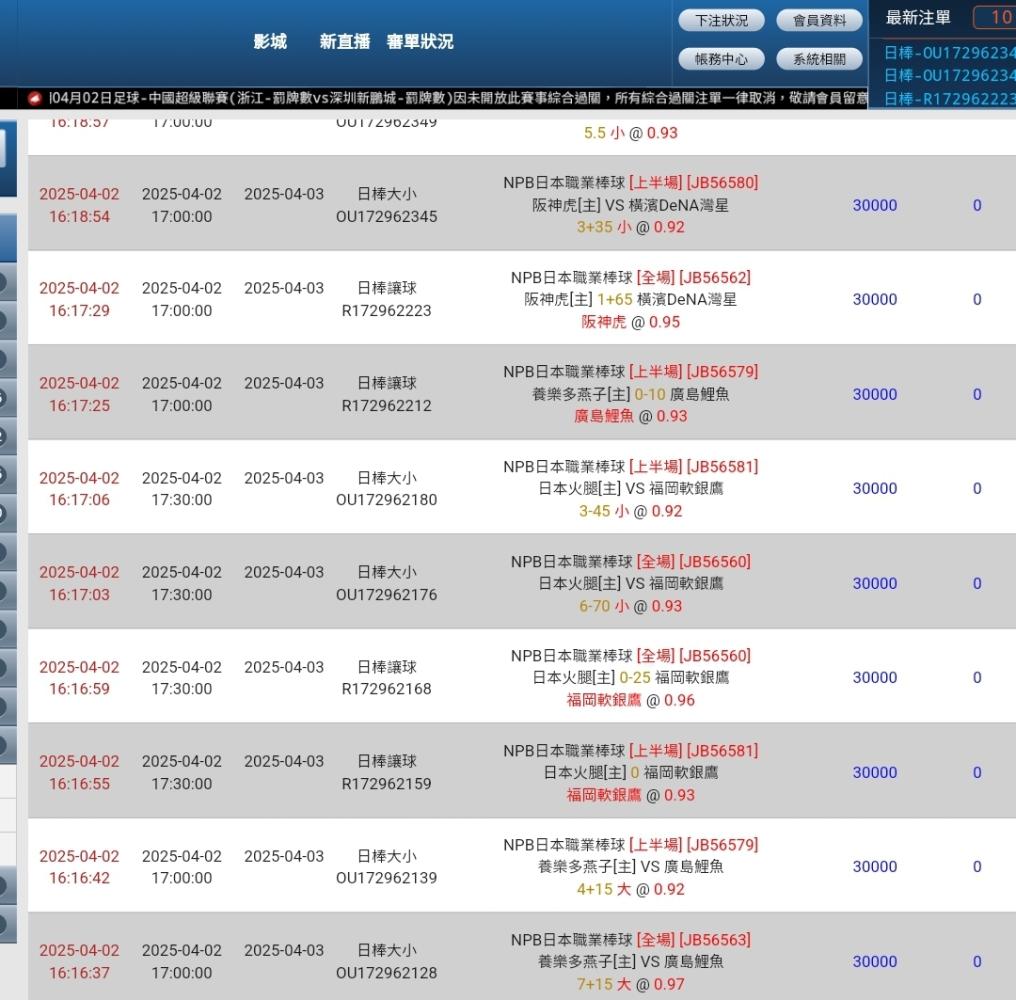The height and width of the screenshot is (1000, 1016).
Task: Select order number OU172962345
Action: pyautogui.click(x=386, y=216)
